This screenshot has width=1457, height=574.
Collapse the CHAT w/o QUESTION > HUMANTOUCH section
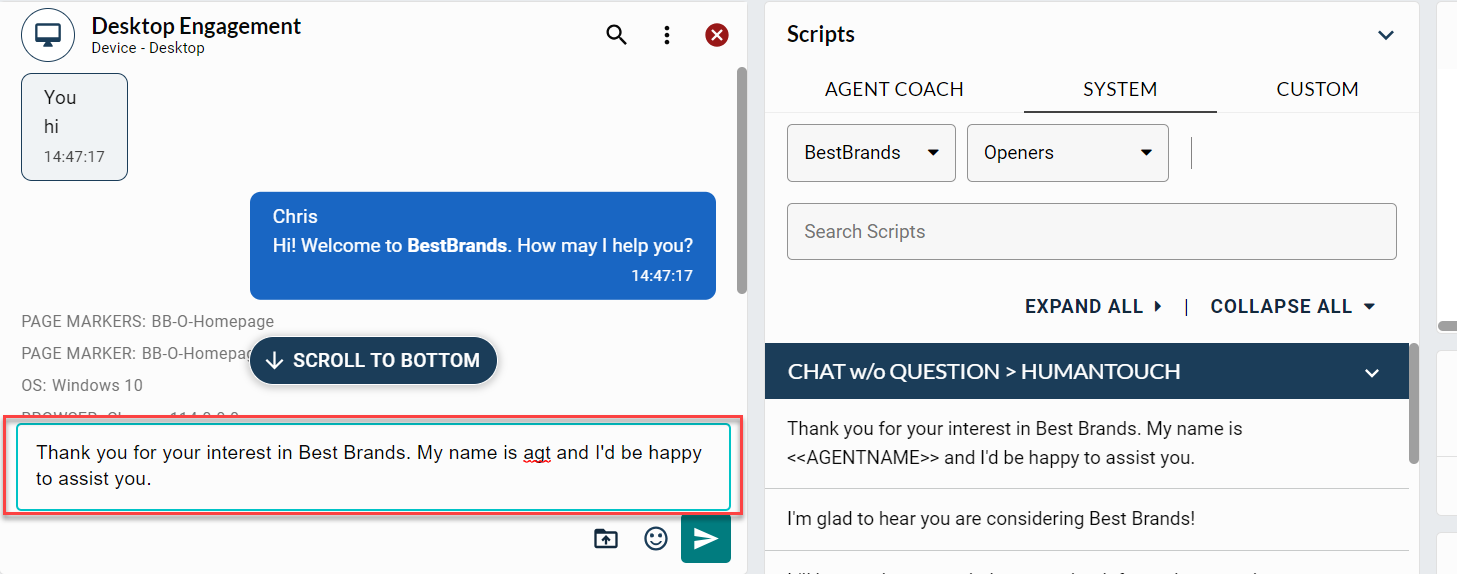tap(1372, 372)
